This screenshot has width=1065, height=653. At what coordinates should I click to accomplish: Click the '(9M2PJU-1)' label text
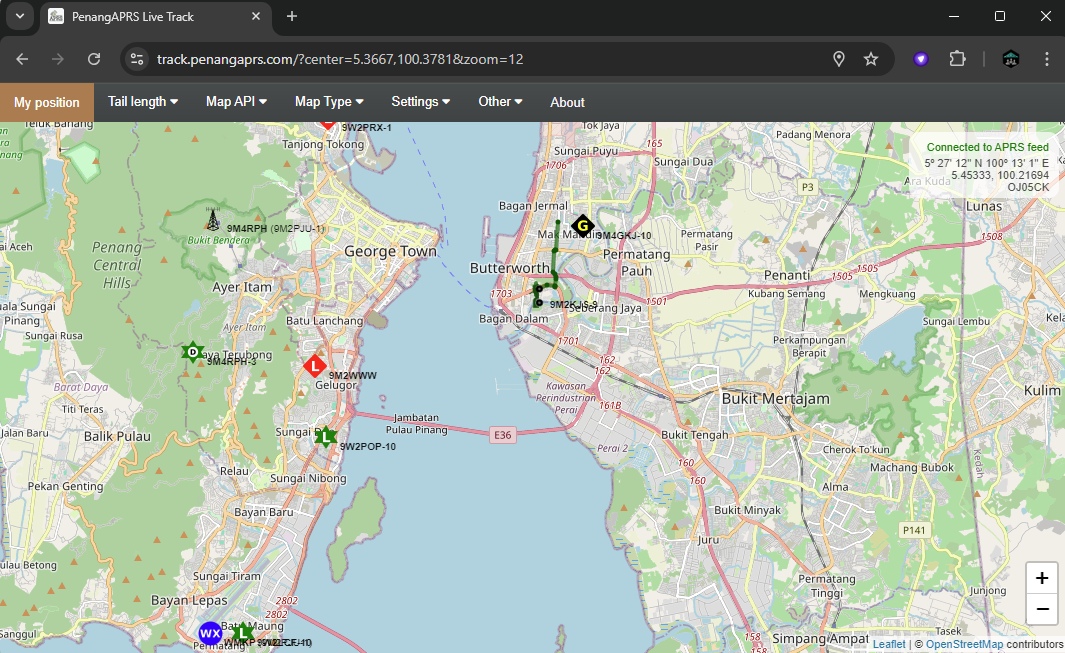pos(298,229)
